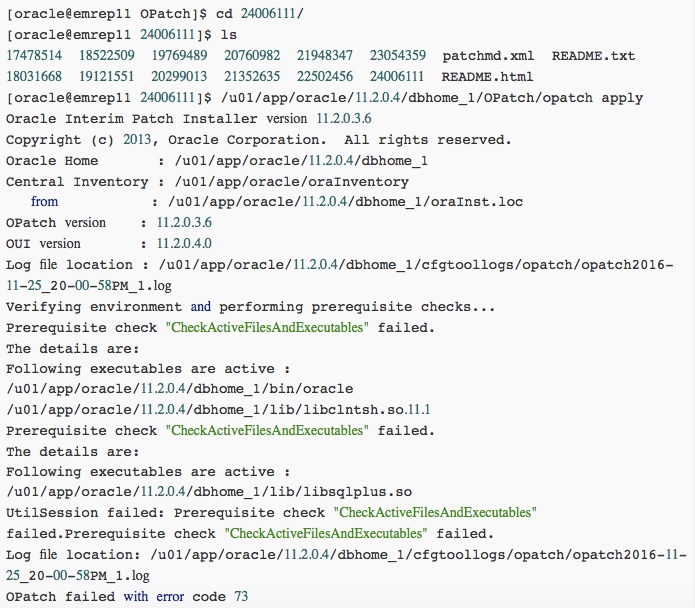Select directory 17478514 in the ls output
This screenshot has width=695, height=608.
tap(35, 56)
